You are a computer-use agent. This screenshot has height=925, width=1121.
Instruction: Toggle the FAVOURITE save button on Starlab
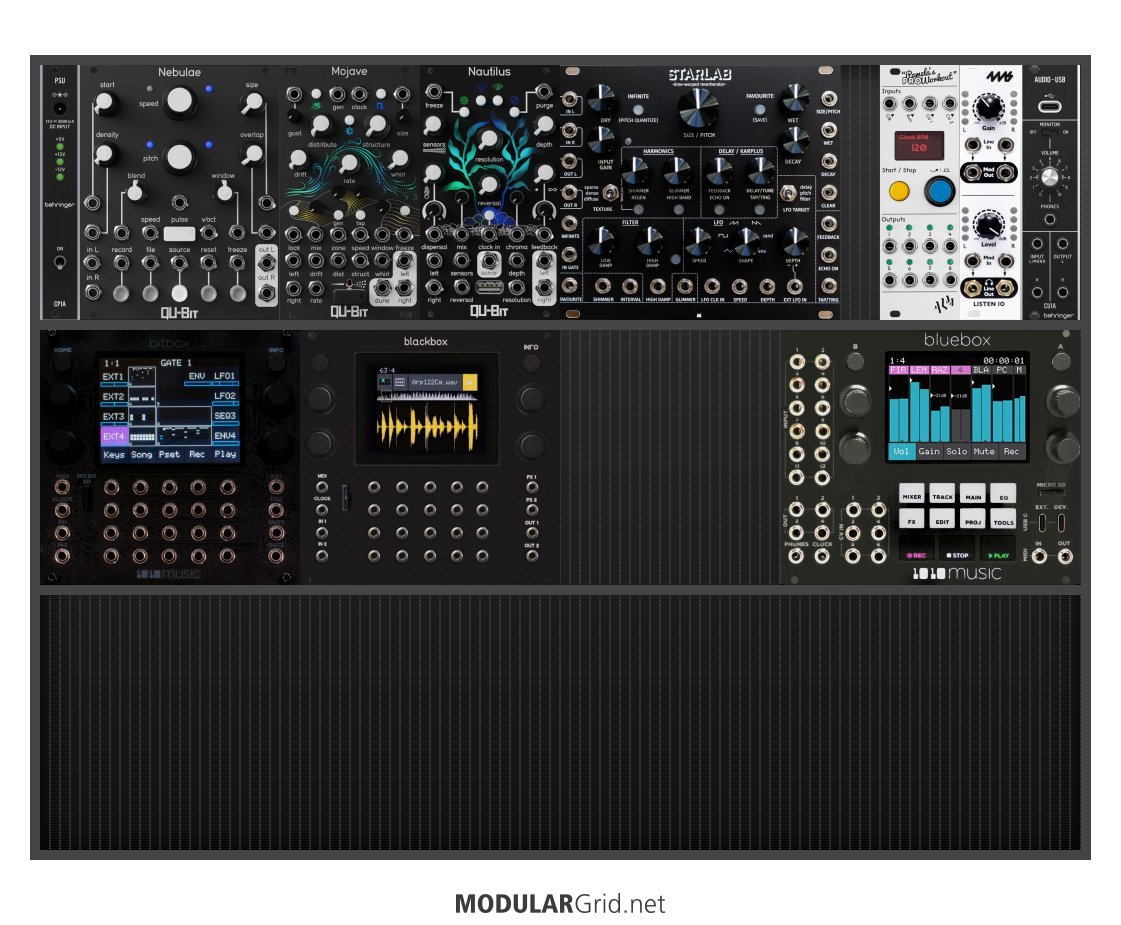point(759,109)
